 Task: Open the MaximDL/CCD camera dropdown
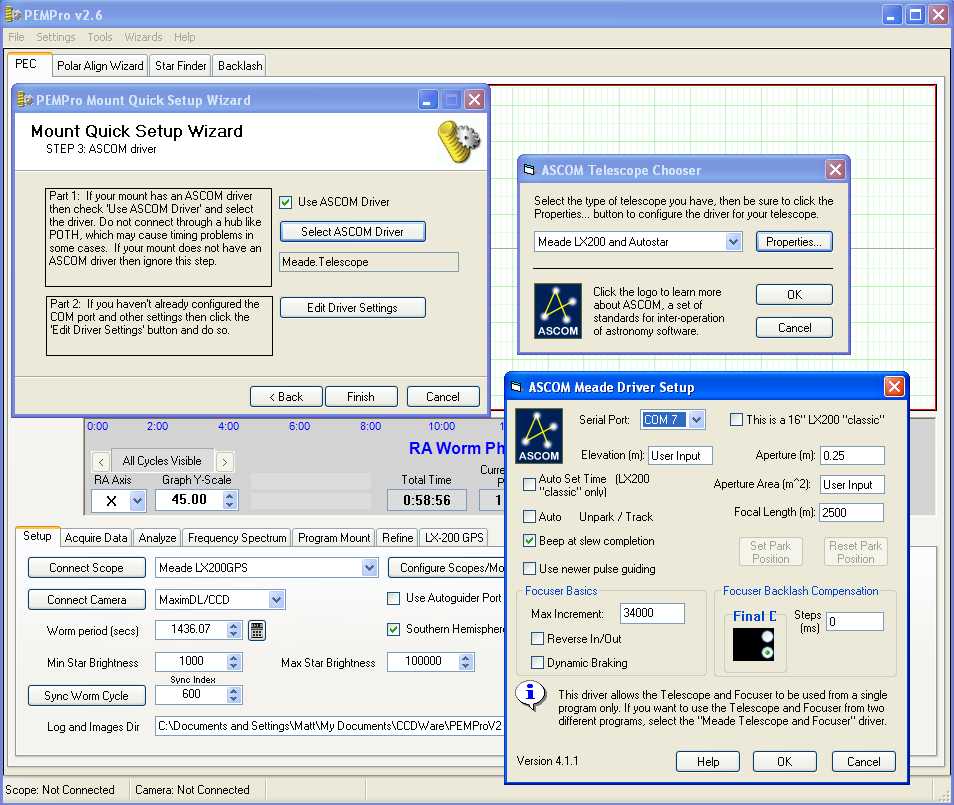[276, 600]
